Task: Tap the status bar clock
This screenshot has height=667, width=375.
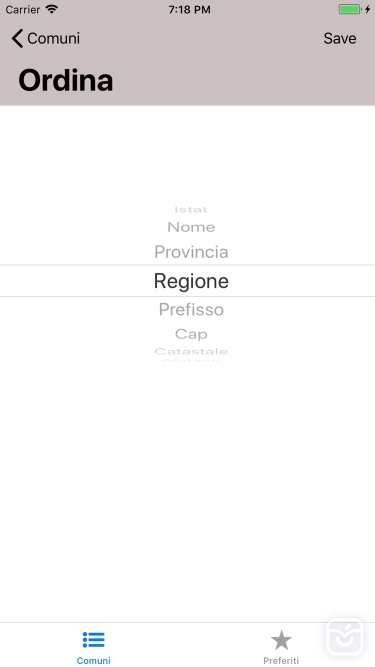Action: click(189, 9)
